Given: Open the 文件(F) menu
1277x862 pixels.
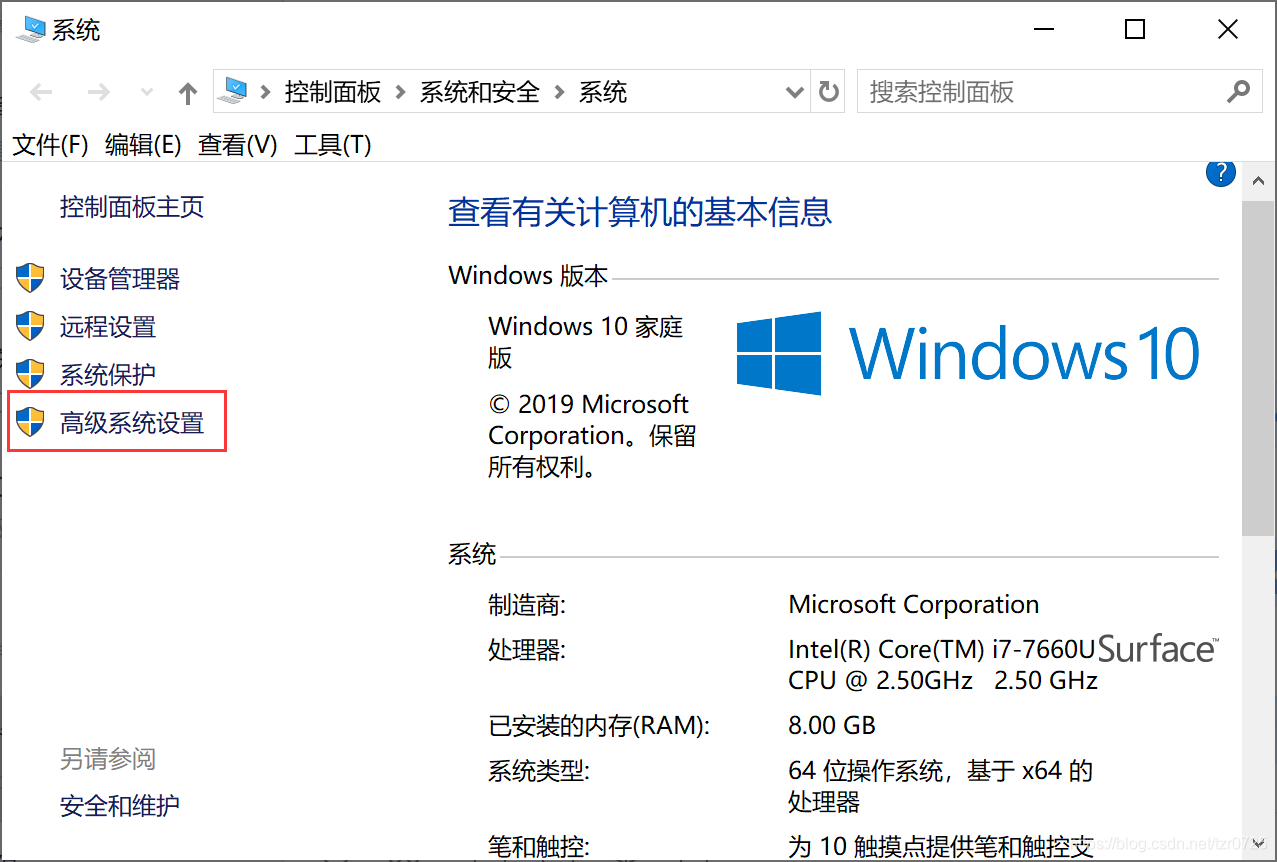Looking at the screenshot, I should [x=51, y=145].
